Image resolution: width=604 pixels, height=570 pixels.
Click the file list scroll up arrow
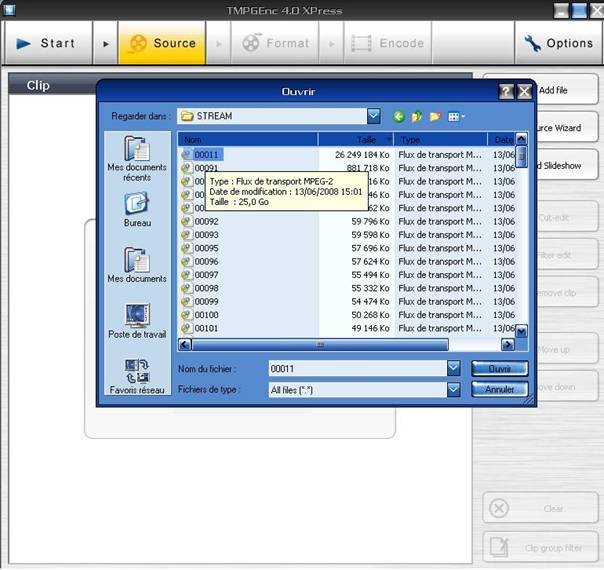(521, 139)
